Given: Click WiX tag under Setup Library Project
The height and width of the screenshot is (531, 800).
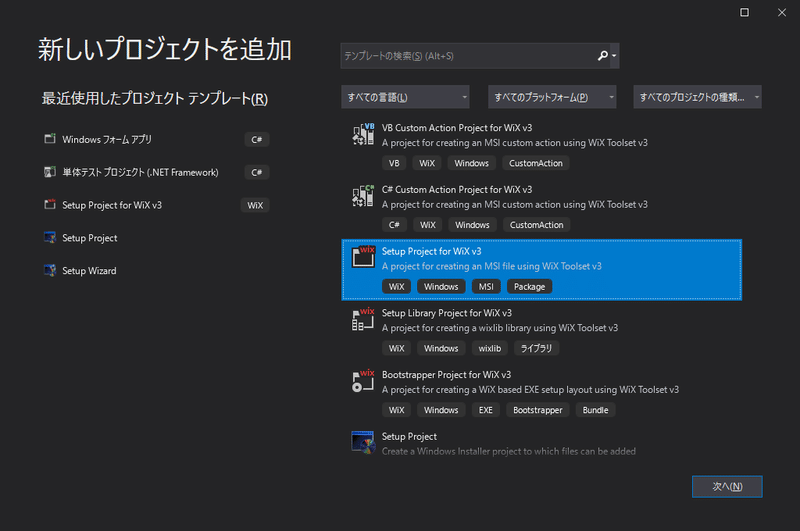Looking at the screenshot, I should tap(396, 348).
